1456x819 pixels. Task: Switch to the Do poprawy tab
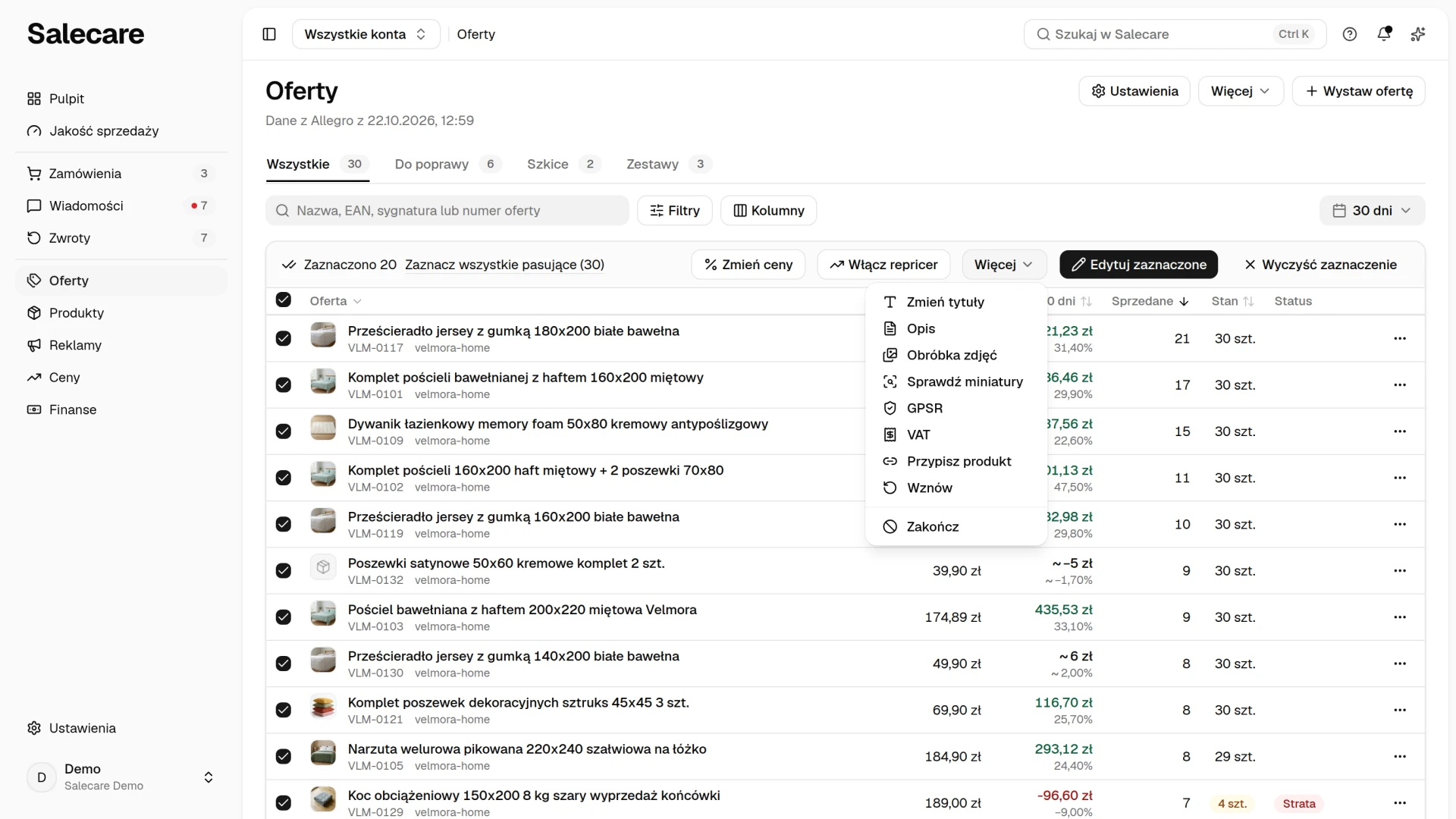[x=447, y=165]
